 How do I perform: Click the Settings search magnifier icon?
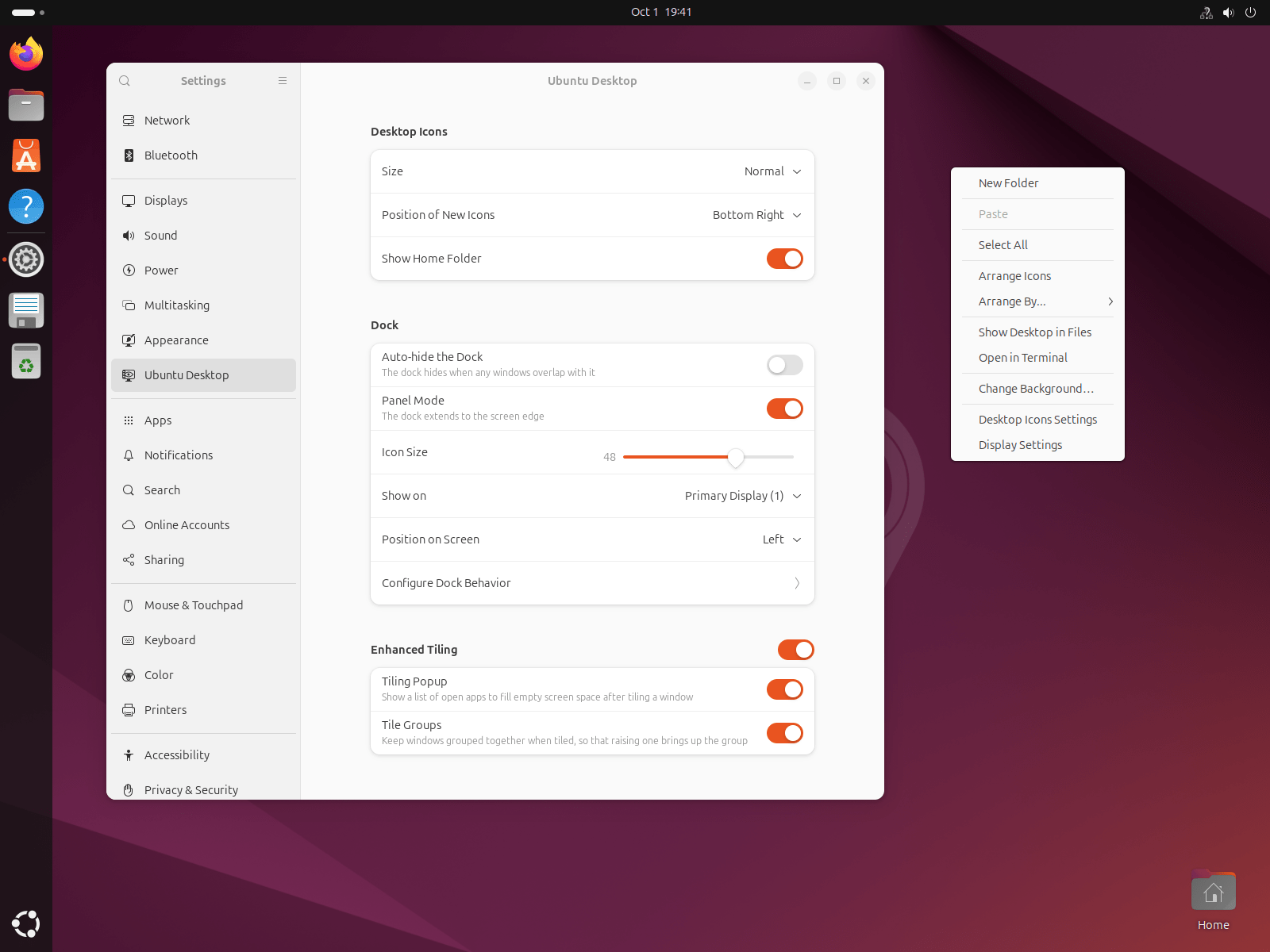(x=125, y=81)
